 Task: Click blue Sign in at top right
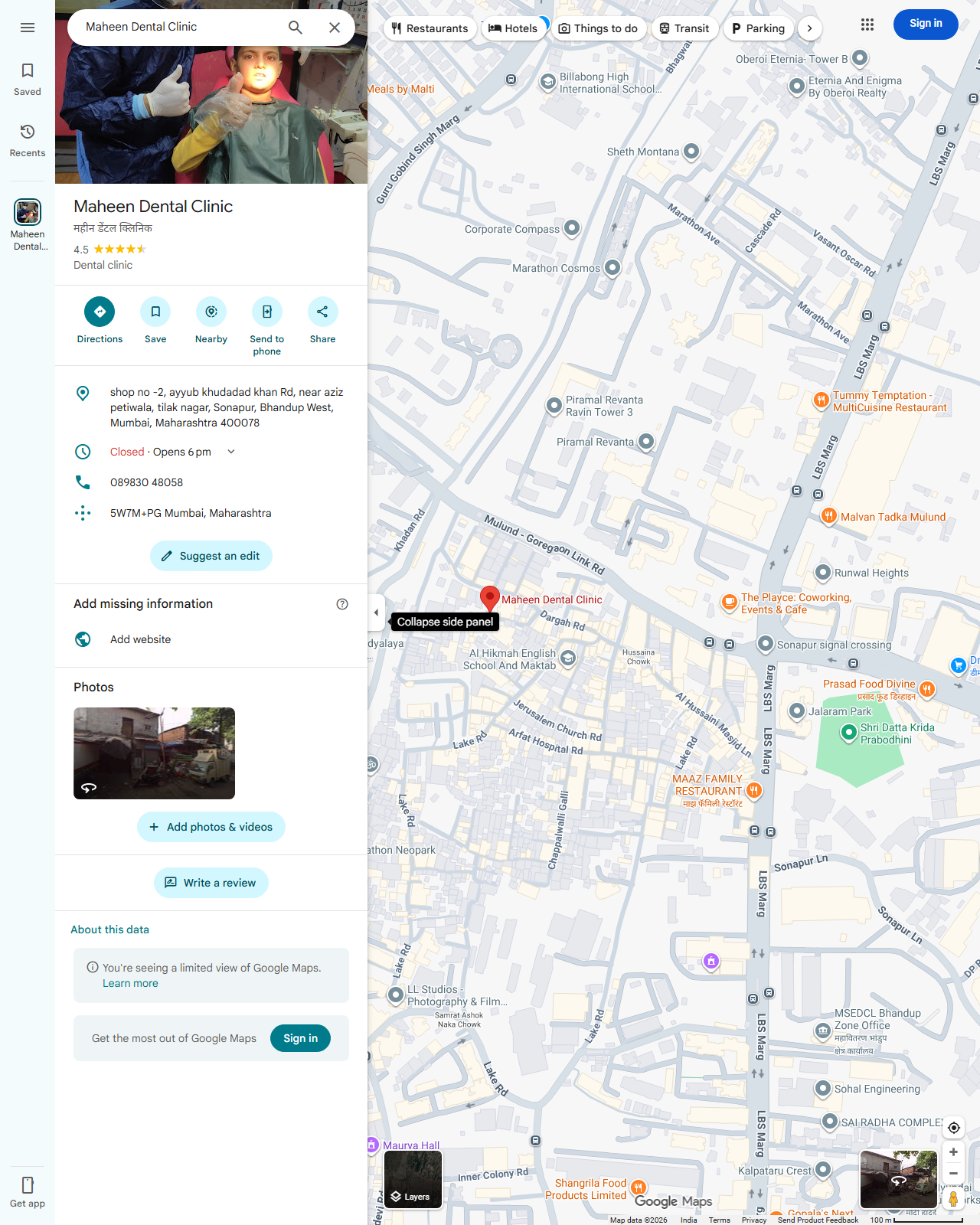point(926,24)
